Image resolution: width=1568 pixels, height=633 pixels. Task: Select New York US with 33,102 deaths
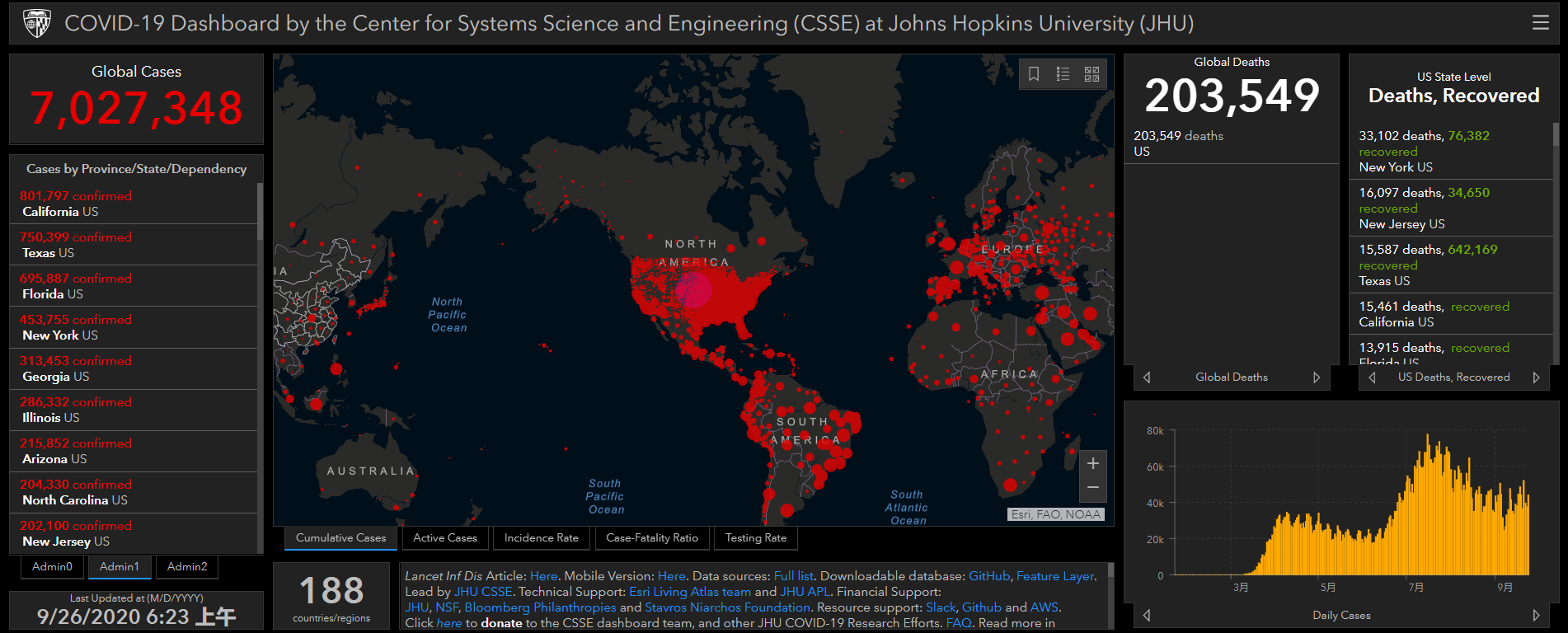1451,151
